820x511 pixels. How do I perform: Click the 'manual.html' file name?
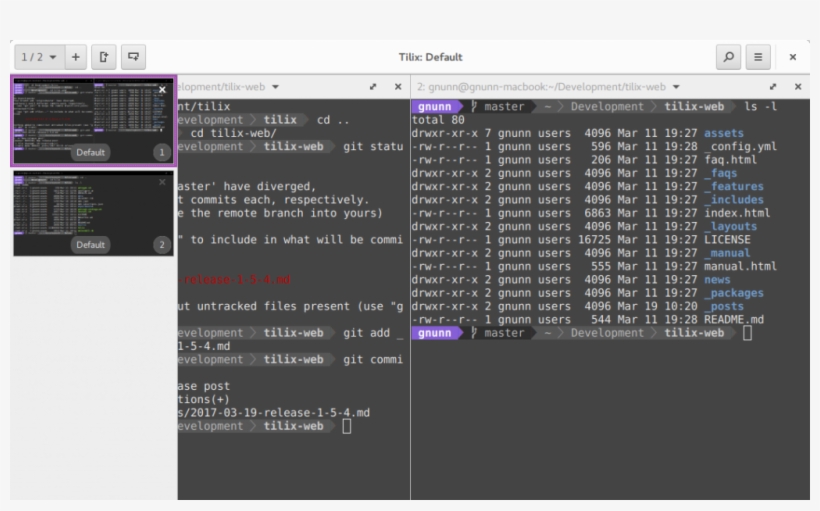click(741, 267)
